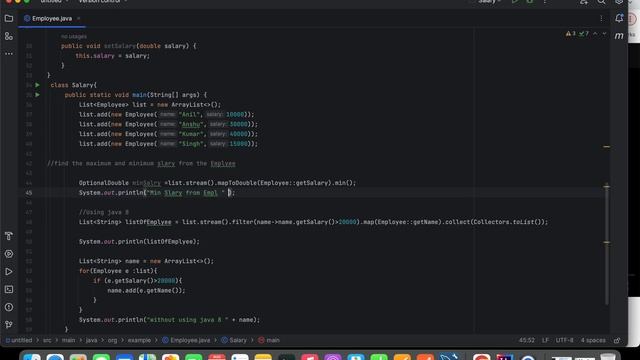Click minSalry variable in OptionalDouble line
Image resolution: width=640 pixels, height=360 pixels.
[x=147, y=183]
